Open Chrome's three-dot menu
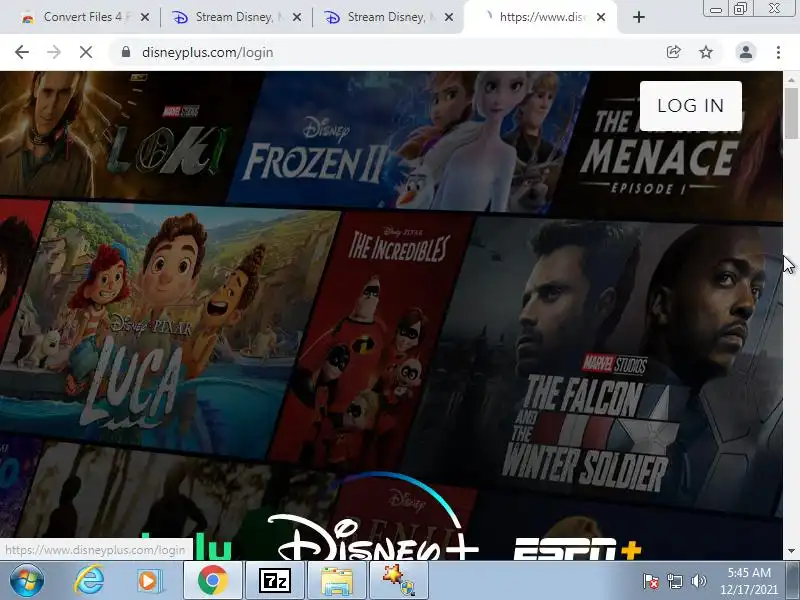Screen dimensions: 800x600 point(778,52)
